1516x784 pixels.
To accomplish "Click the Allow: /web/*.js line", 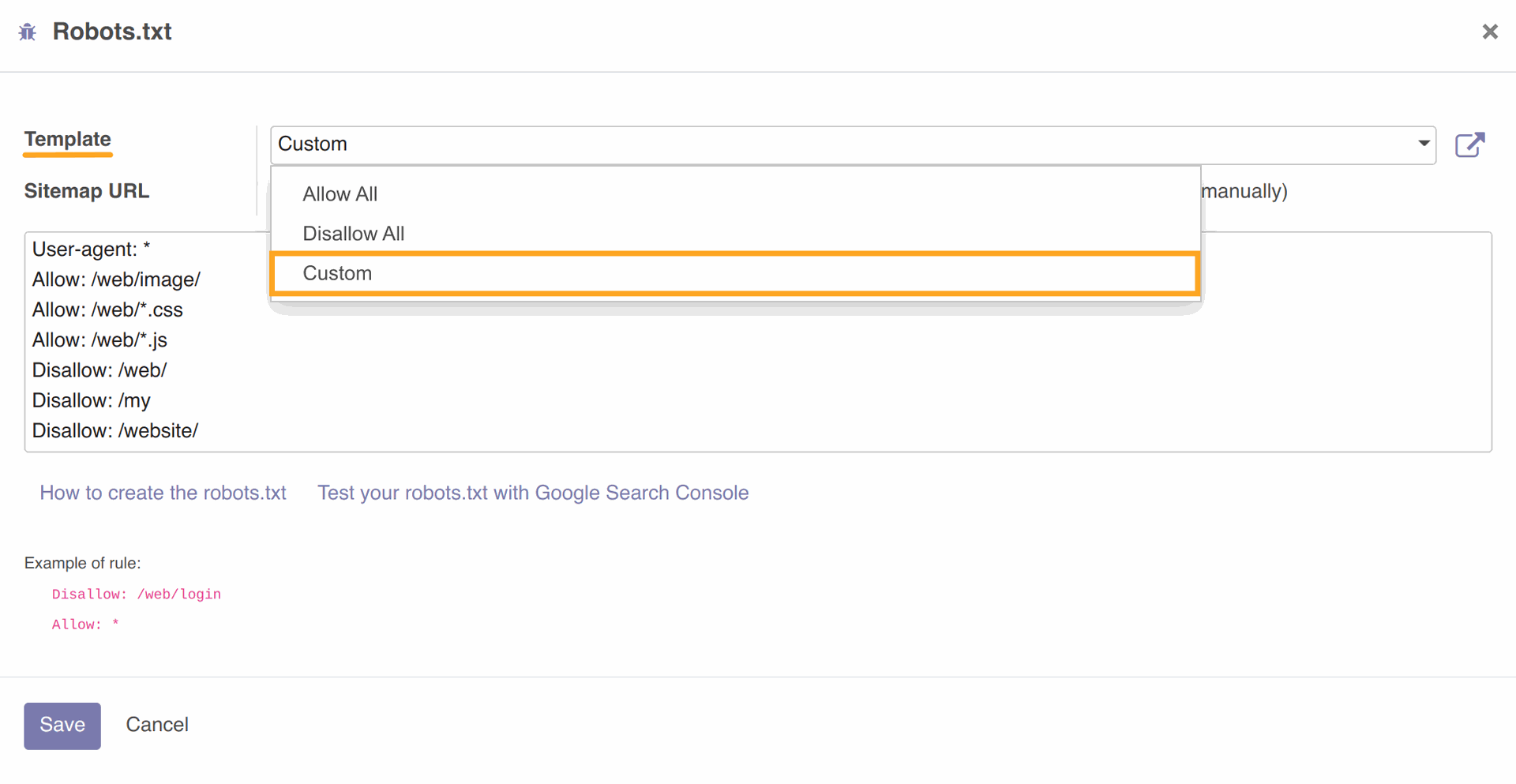I will tap(99, 340).
